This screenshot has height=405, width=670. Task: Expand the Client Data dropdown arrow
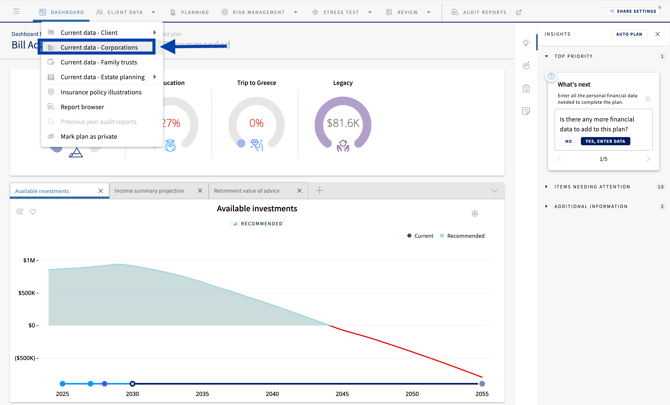point(153,12)
